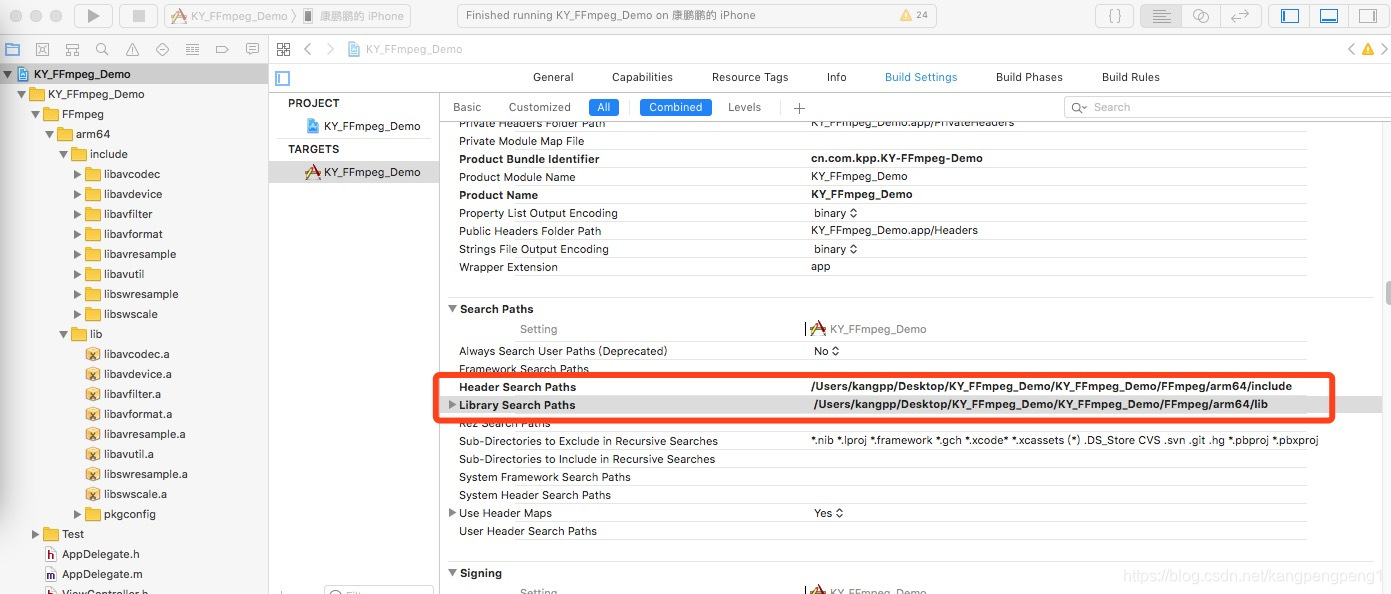1391x594 pixels.
Task: Show the Project navigator
Action: pos(13,49)
